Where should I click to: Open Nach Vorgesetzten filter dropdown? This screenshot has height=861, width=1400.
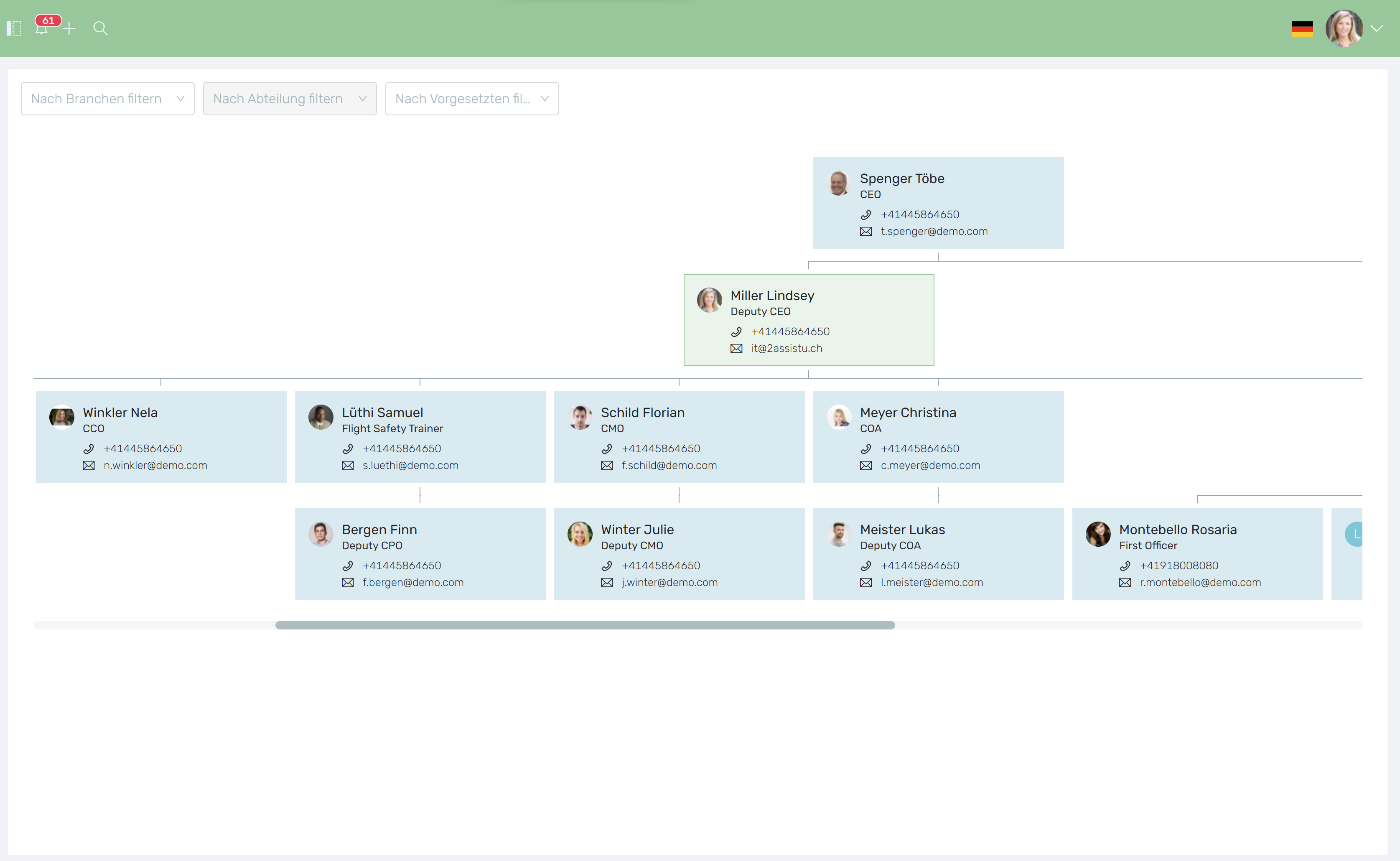(x=472, y=99)
